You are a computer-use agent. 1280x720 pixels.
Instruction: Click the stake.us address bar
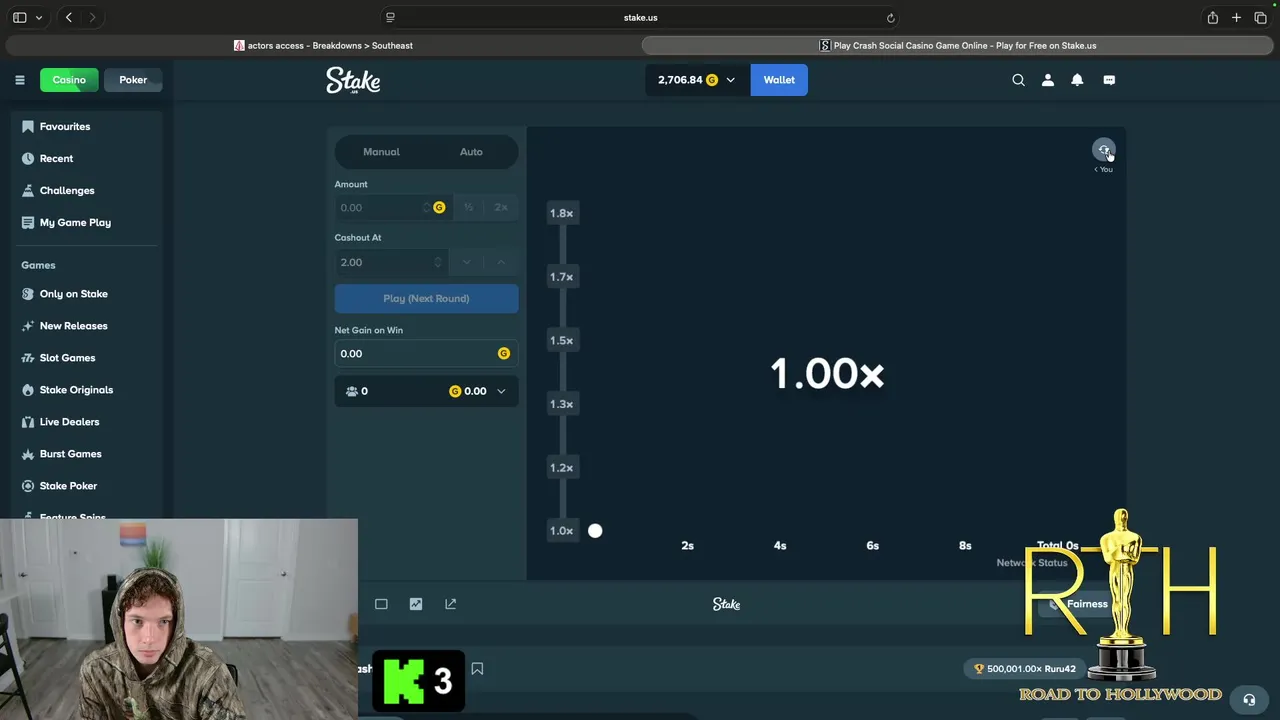(x=640, y=18)
